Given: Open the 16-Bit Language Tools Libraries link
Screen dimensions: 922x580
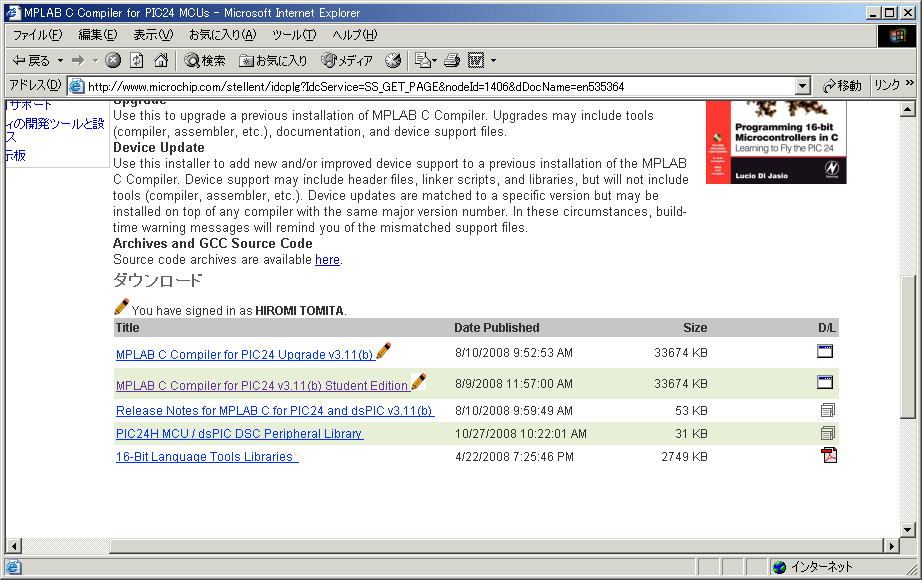Looking at the screenshot, I should pos(205,456).
